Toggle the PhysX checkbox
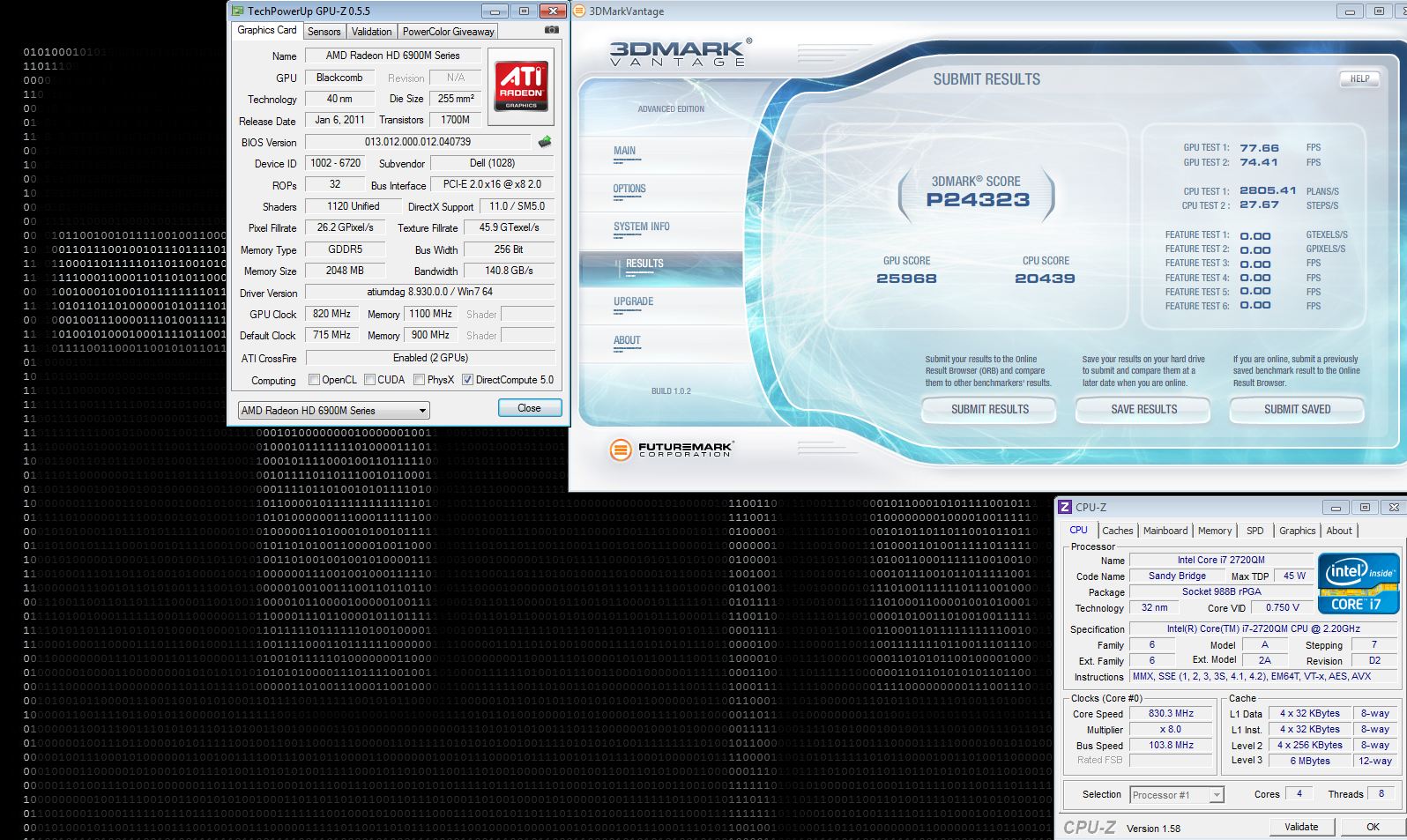1407x840 pixels. [420, 380]
